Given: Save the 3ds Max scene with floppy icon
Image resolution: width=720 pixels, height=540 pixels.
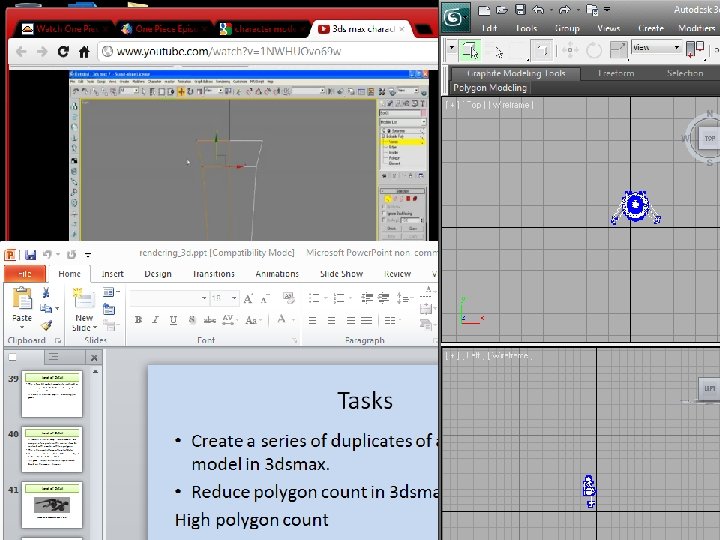Looking at the screenshot, I should point(520,10).
